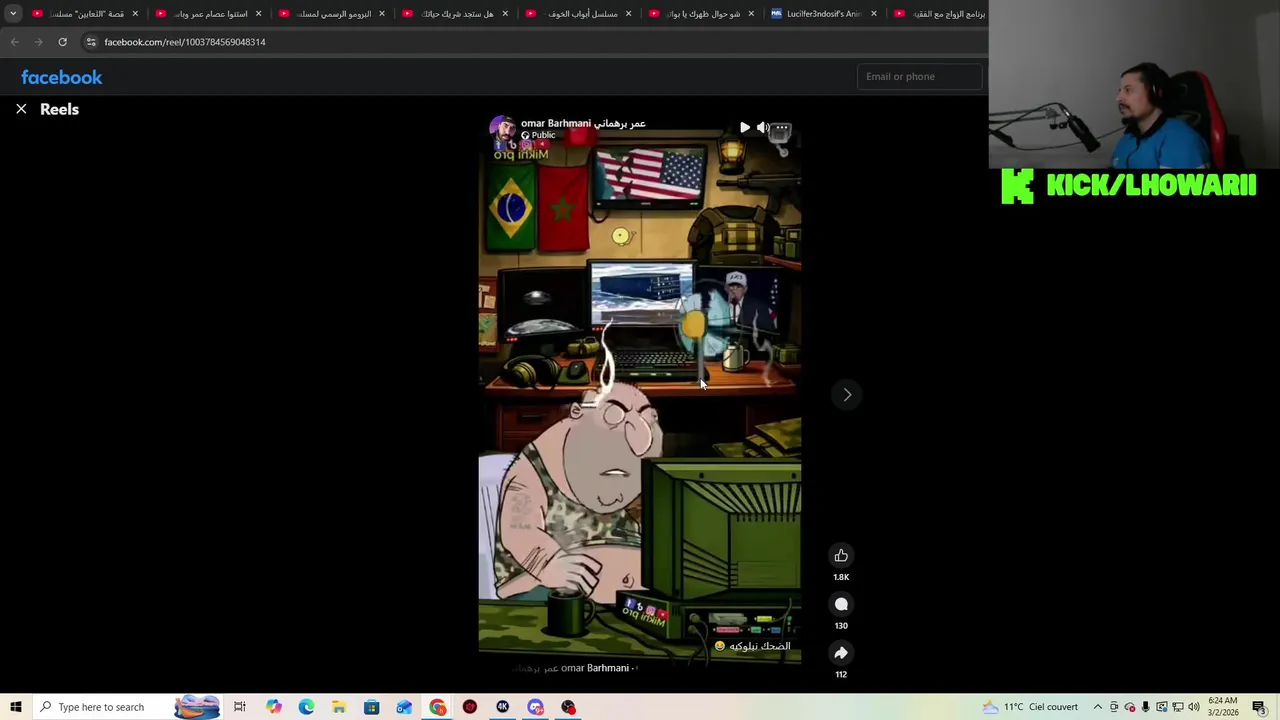
Task: Open site information icon in address bar
Action: [x=91, y=42]
